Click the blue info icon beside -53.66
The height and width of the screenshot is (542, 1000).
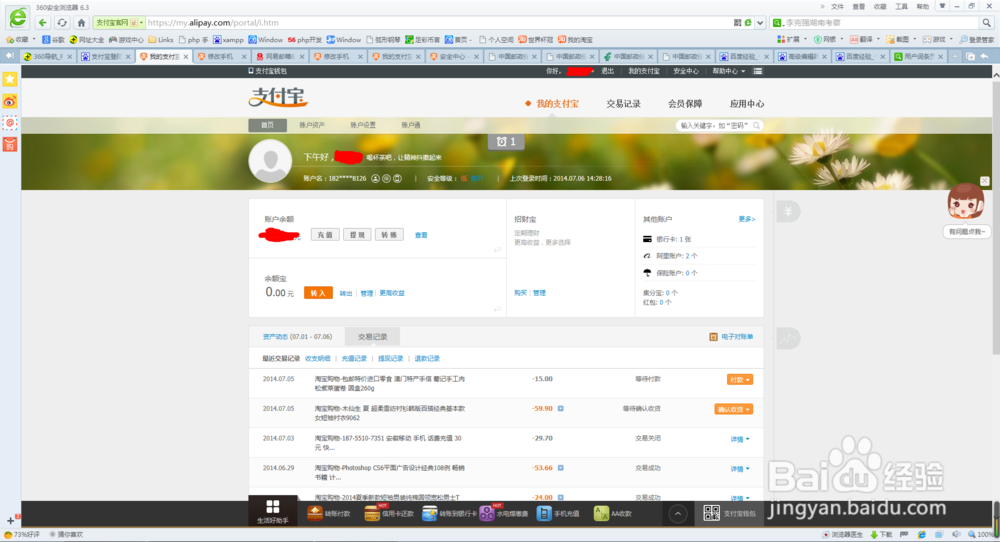point(561,468)
